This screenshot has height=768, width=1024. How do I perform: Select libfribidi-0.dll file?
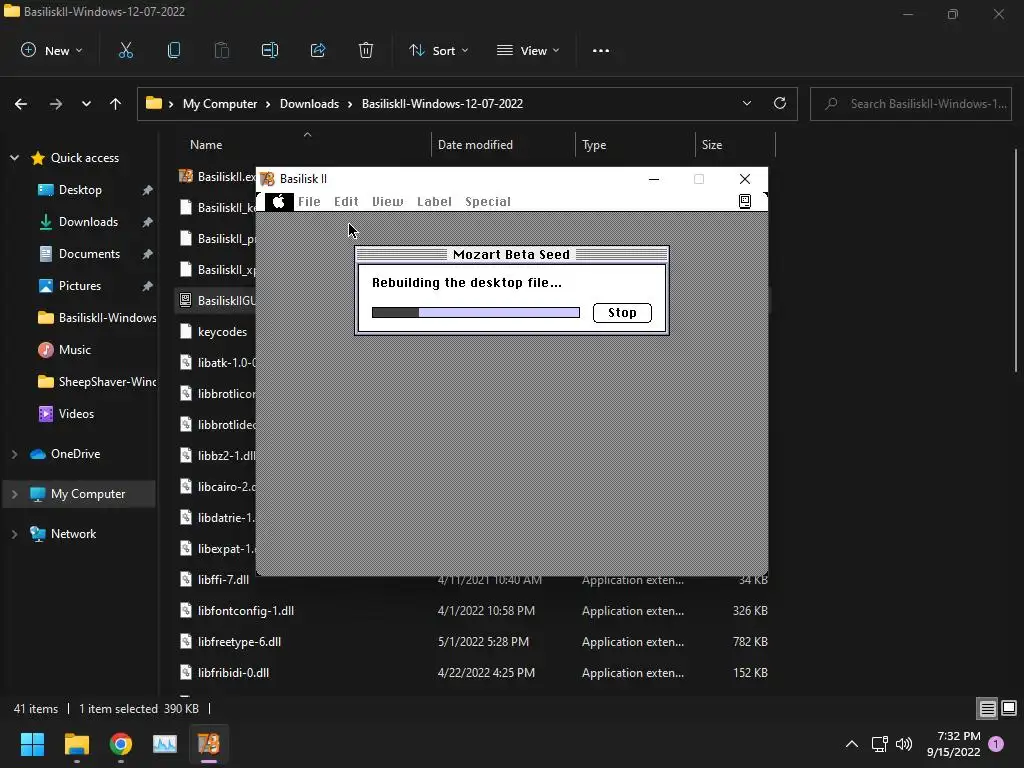coord(233,673)
